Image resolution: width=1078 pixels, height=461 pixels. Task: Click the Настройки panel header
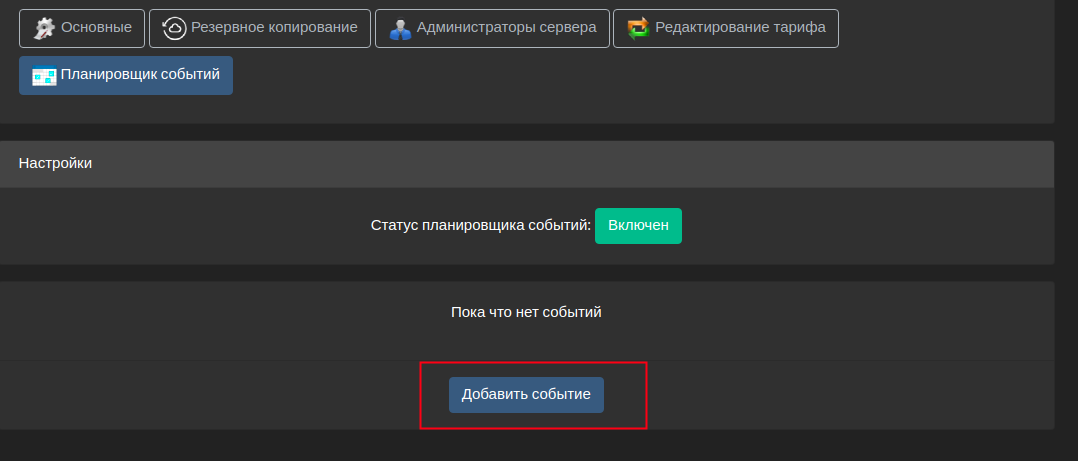[527, 164]
